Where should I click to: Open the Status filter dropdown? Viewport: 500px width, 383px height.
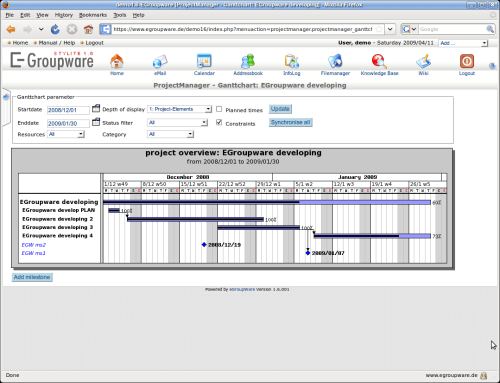(x=177, y=123)
